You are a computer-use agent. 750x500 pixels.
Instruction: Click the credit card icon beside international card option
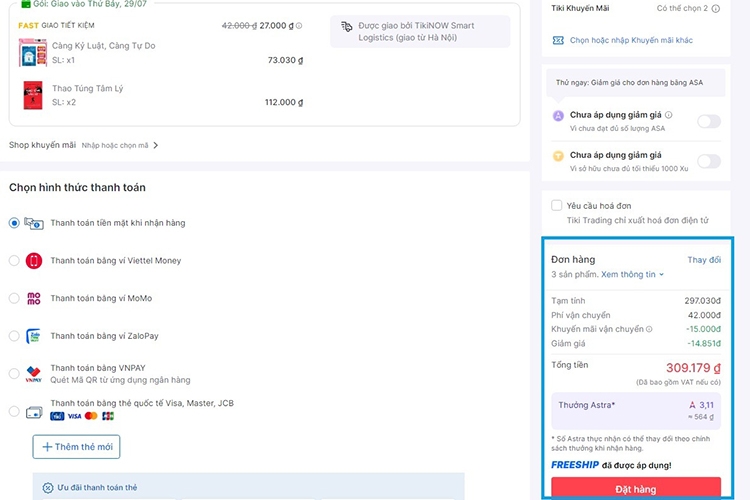(x=34, y=412)
